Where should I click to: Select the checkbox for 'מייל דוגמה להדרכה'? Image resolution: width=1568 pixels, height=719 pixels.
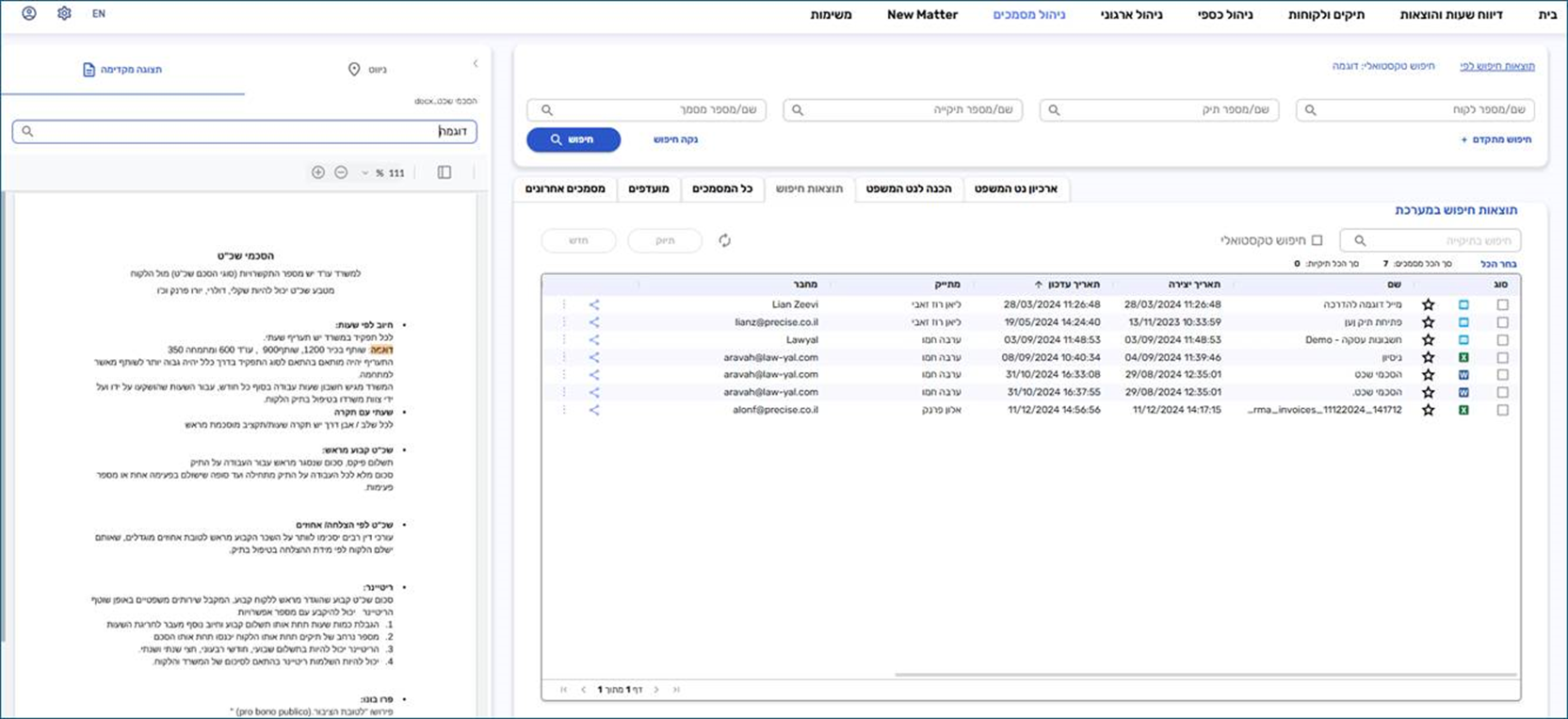click(x=1502, y=304)
